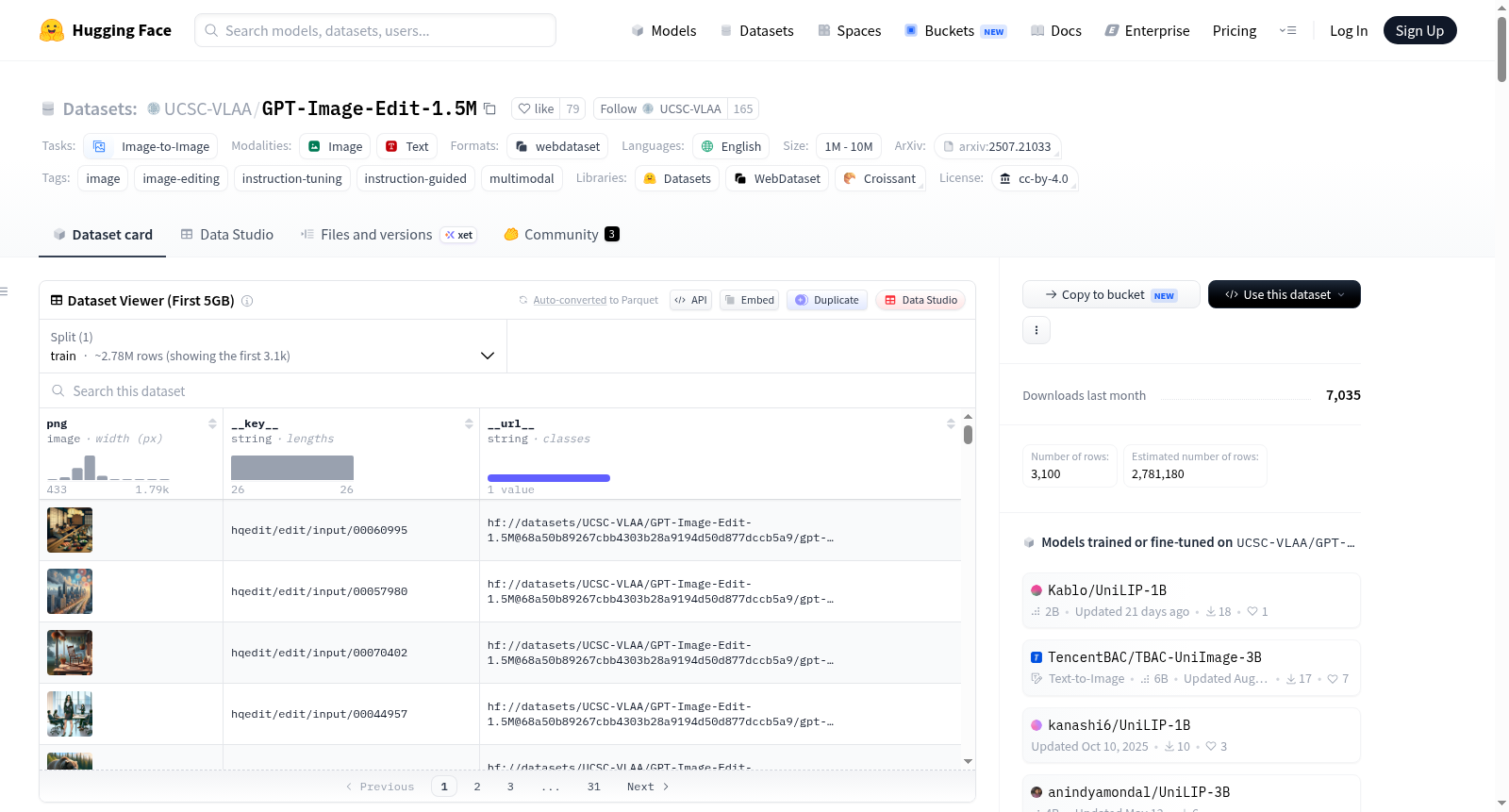Viewport: 1509px width, 812px height.
Task: Open the Spaces nav link
Action: pos(849,30)
